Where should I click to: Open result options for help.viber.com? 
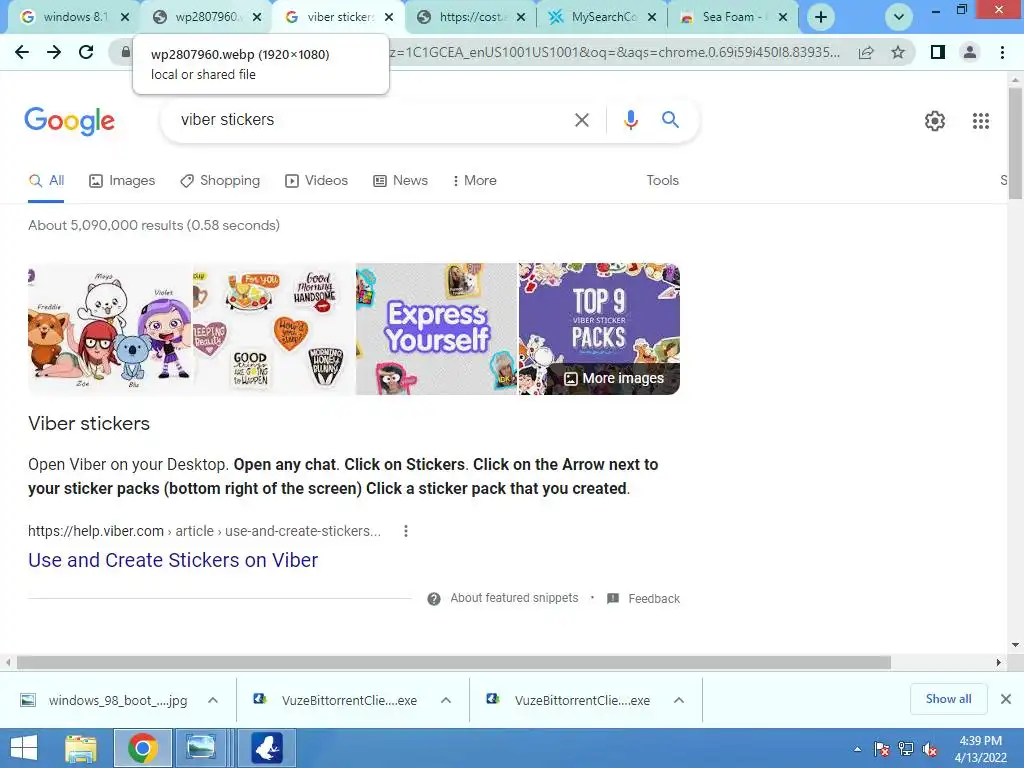tap(406, 531)
